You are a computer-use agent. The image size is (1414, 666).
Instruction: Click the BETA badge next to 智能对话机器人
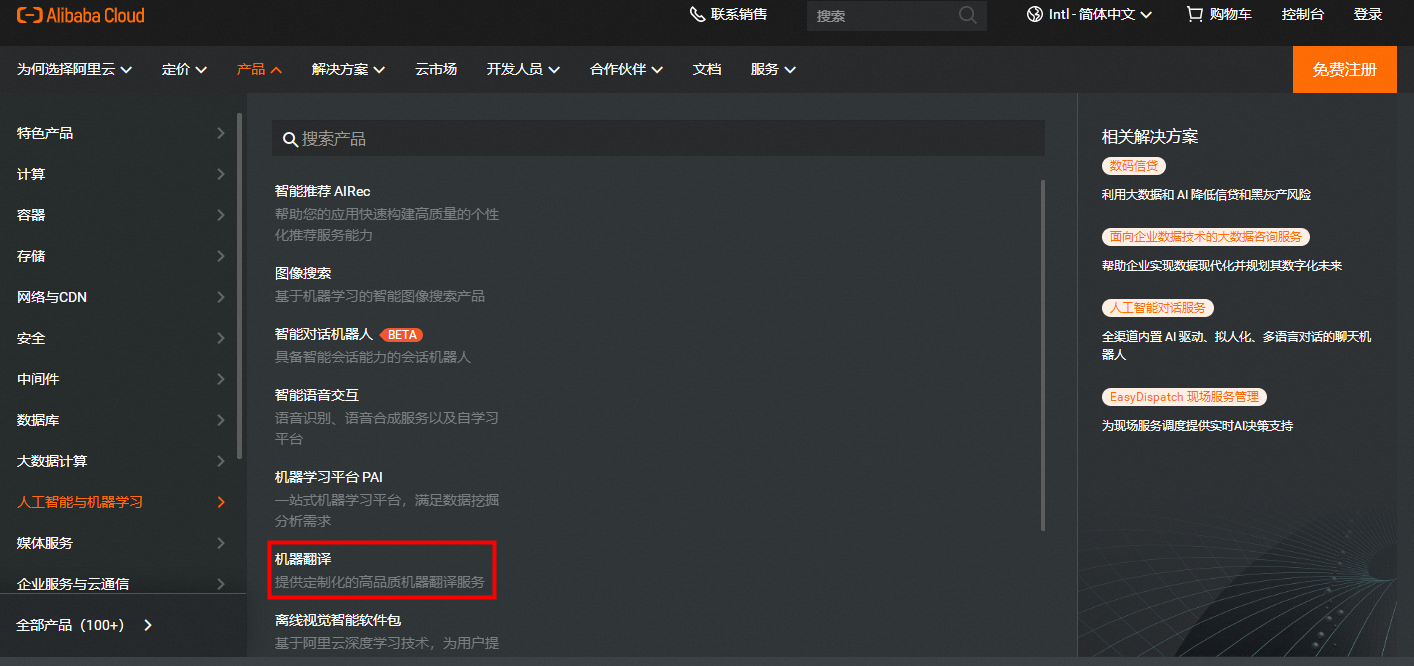click(x=401, y=334)
